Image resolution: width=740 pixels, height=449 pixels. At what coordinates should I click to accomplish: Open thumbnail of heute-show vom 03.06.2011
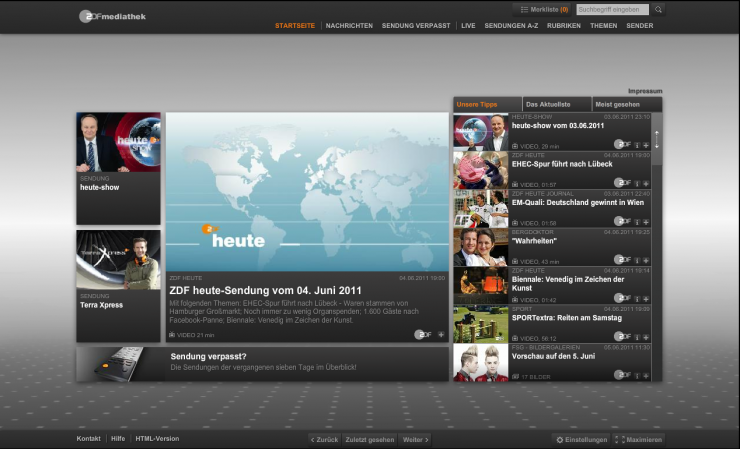(x=481, y=132)
